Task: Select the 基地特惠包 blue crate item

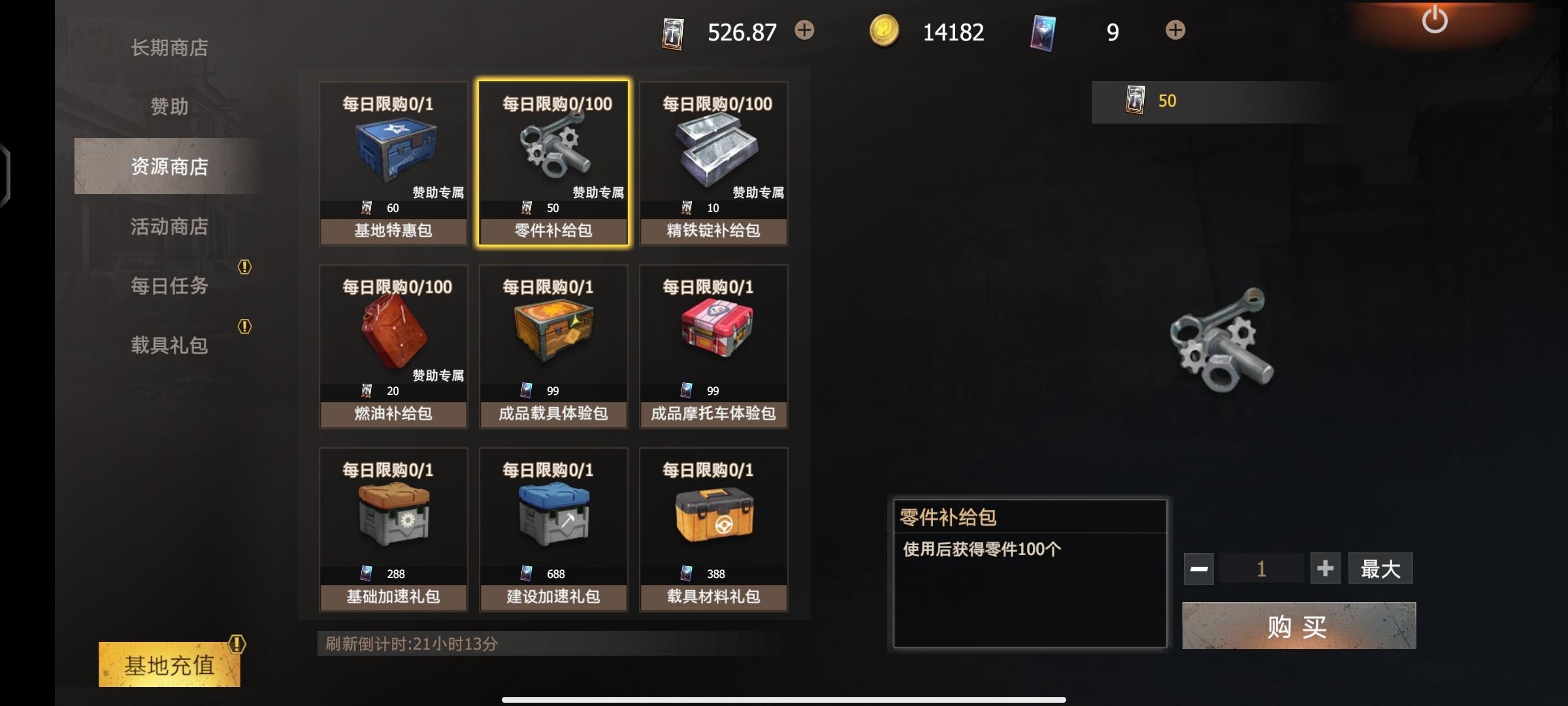Action: (393, 163)
